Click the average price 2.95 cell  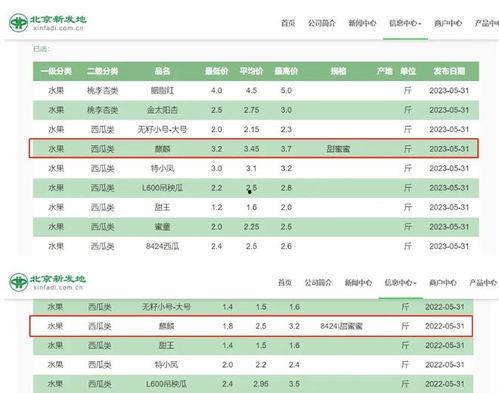[x=261, y=384]
